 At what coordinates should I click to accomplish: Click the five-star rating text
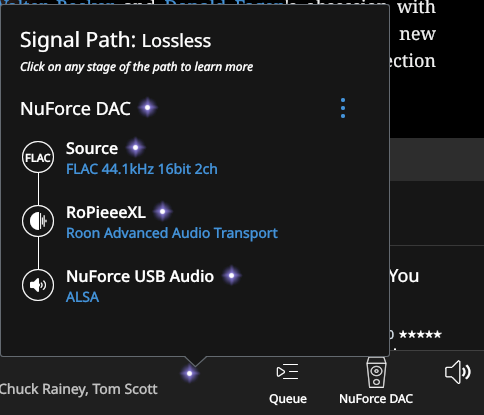[420, 334]
